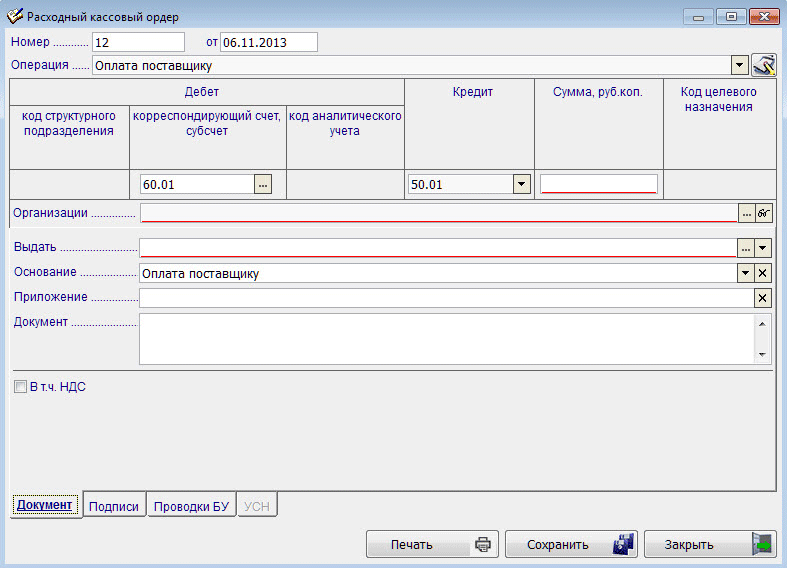Viewport: 787px width, 568px height.
Task: Toggle the В т.ч. НДС checkbox
Action: click(20, 386)
